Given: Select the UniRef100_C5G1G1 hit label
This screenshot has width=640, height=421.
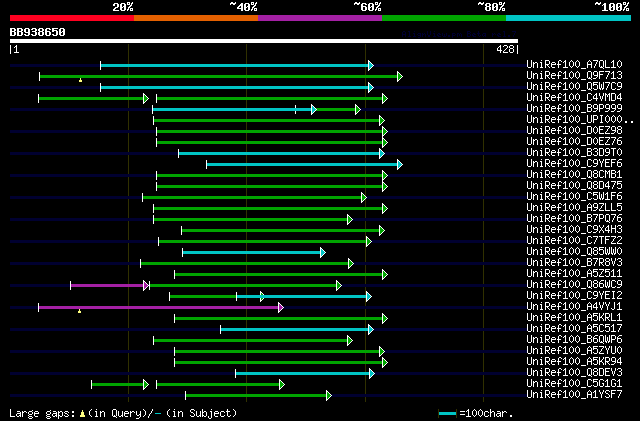Looking at the screenshot, I should [574, 384].
